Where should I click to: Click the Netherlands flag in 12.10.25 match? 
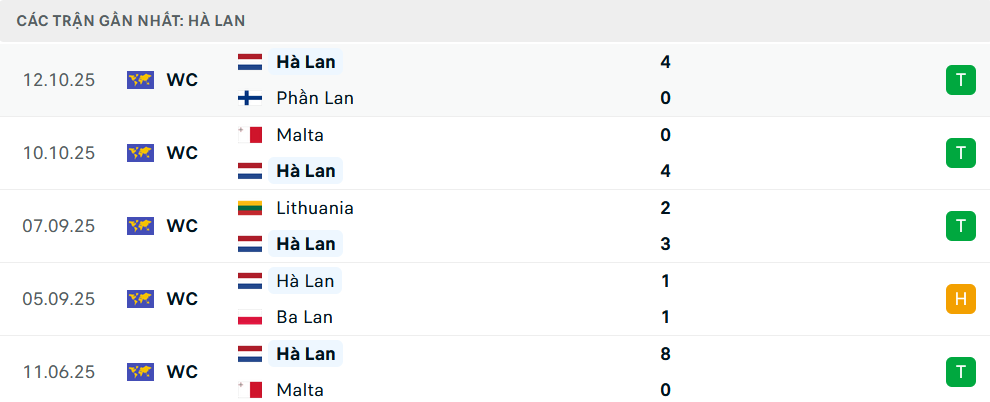(x=249, y=62)
